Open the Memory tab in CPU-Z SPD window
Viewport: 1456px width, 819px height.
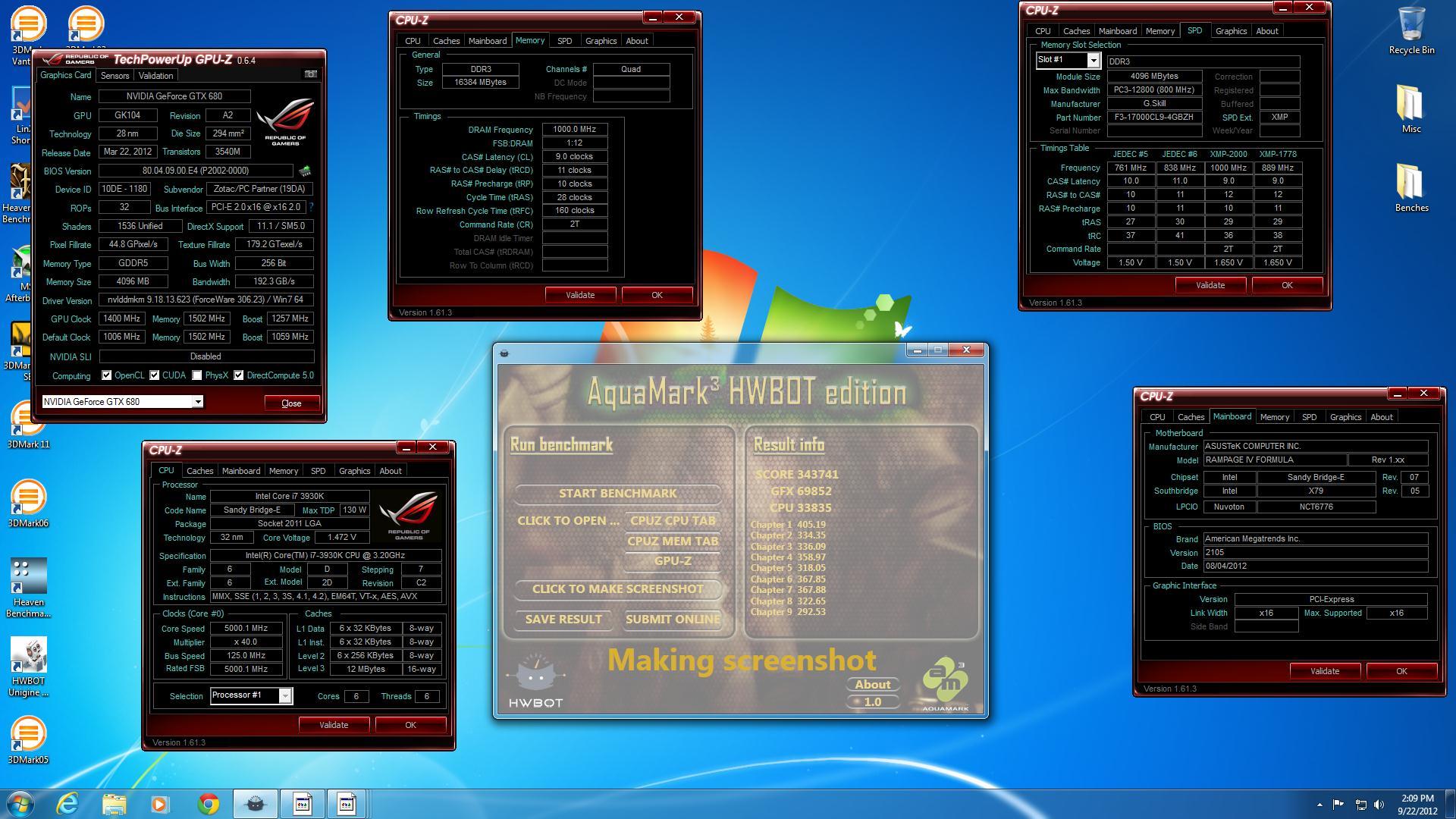(1160, 31)
